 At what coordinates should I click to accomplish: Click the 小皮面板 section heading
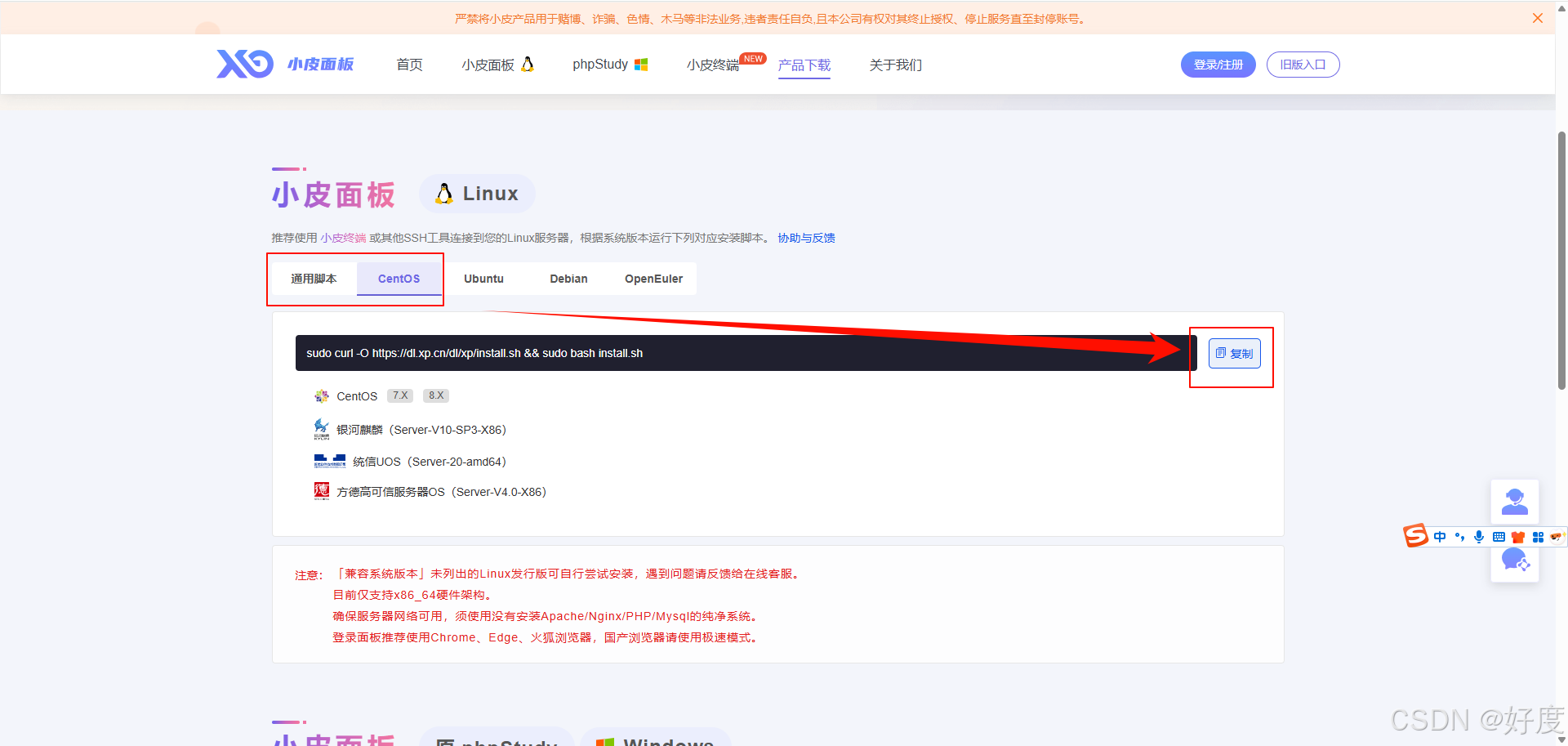333,195
